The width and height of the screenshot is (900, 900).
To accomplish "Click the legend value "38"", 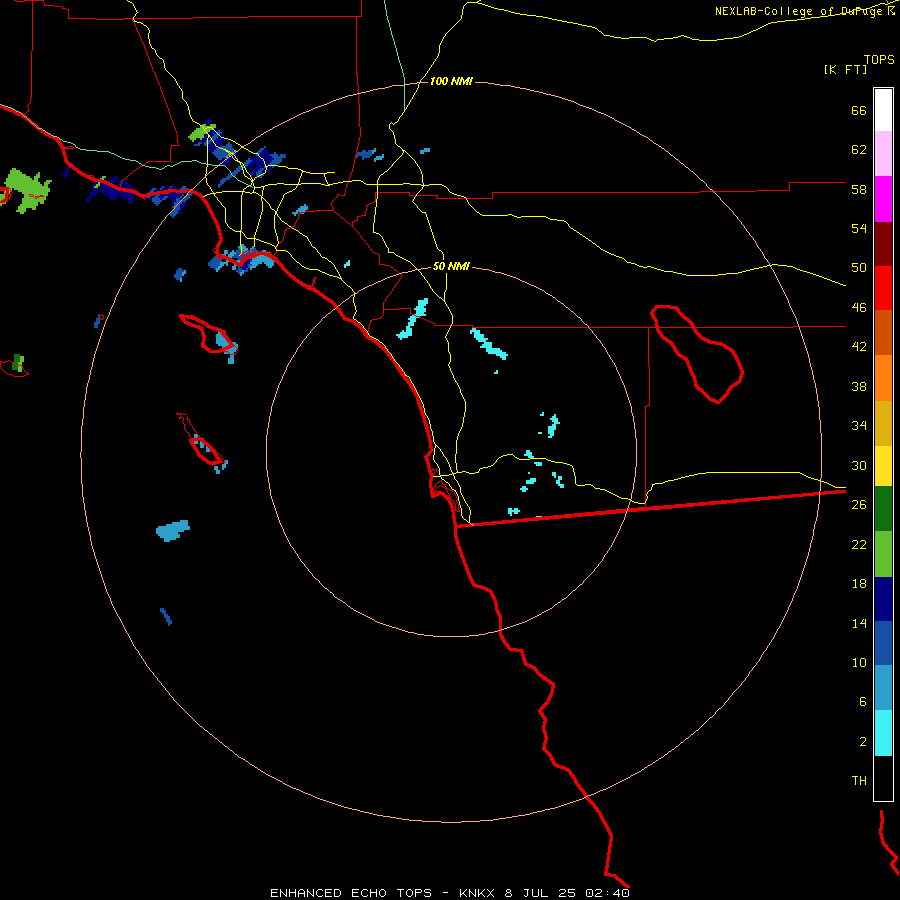I will pyautogui.click(x=859, y=386).
